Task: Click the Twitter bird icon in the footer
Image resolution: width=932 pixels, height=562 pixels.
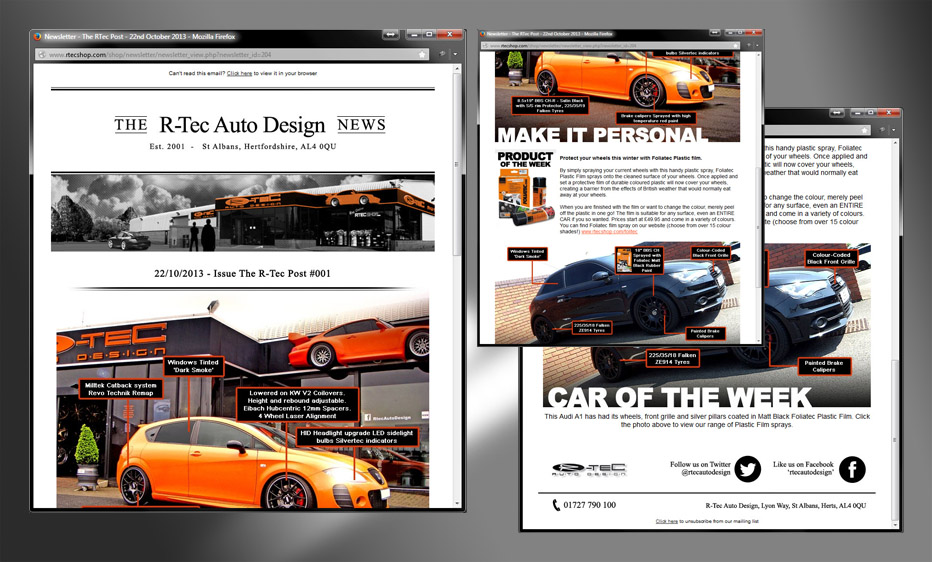Action: coord(747,469)
